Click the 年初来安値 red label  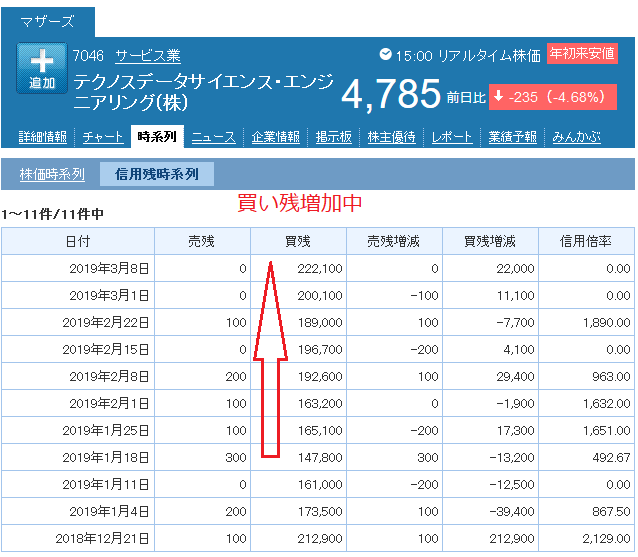click(582, 54)
